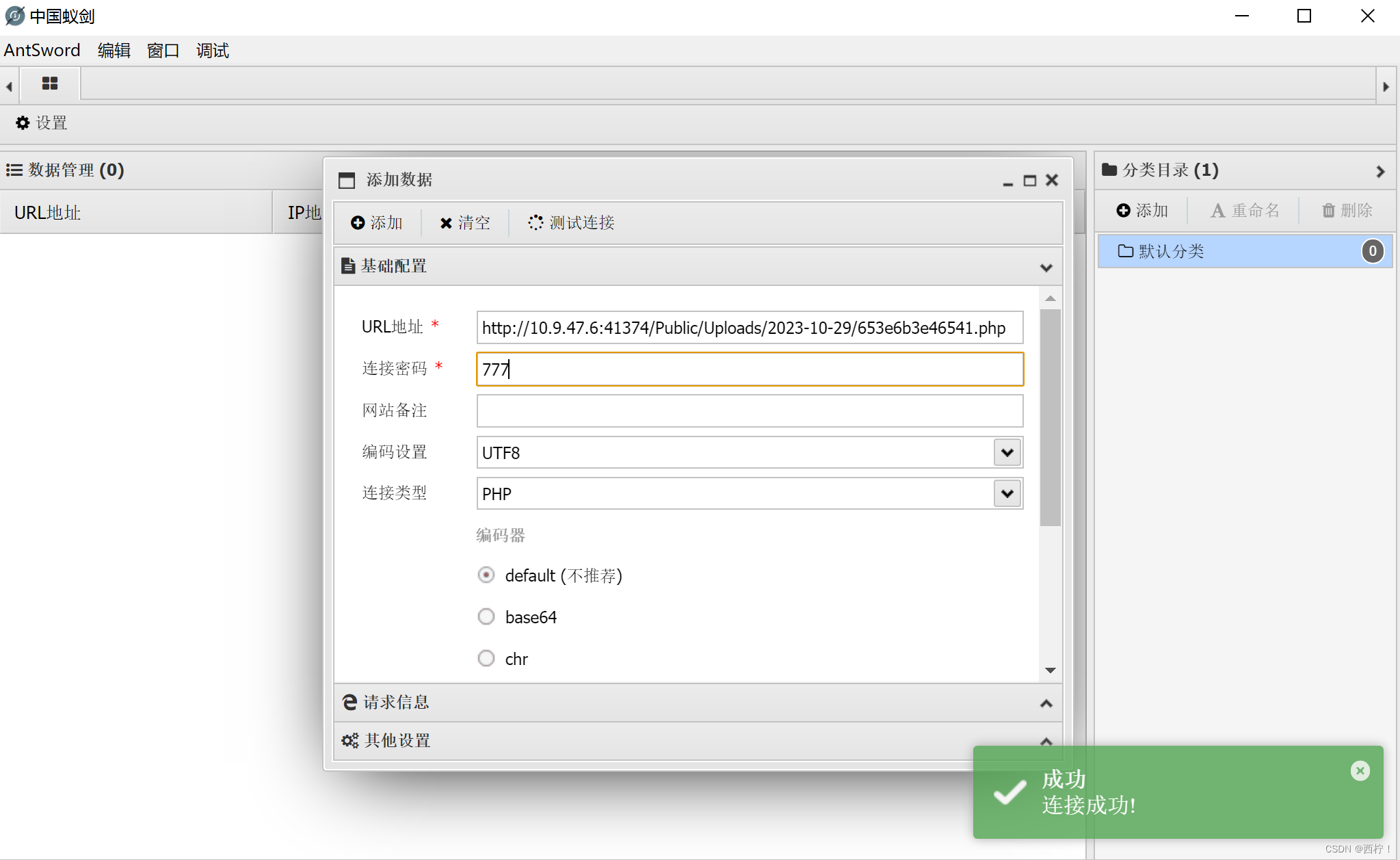Viewport: 1400px width, 860px height.
Task: Open the 编码设置 UTF8 dropdown
Action: point(1007,452)
